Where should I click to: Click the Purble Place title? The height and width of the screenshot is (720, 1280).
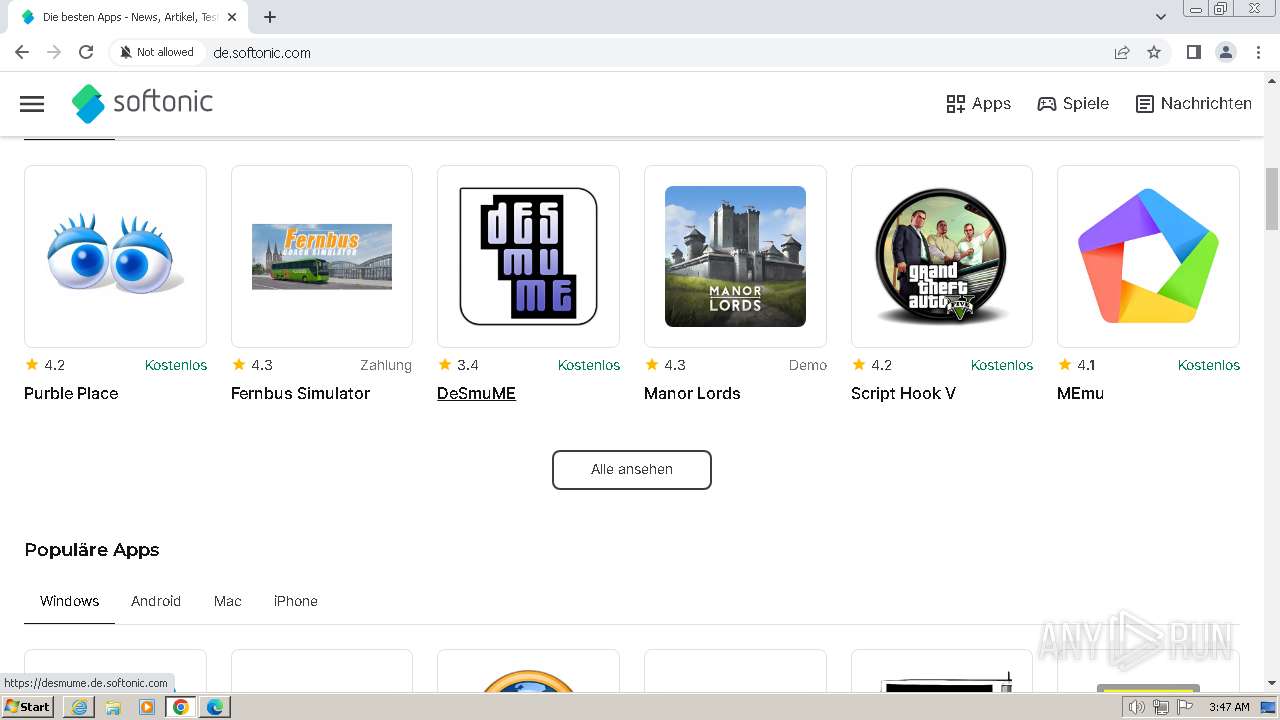(x=71, y=393)
